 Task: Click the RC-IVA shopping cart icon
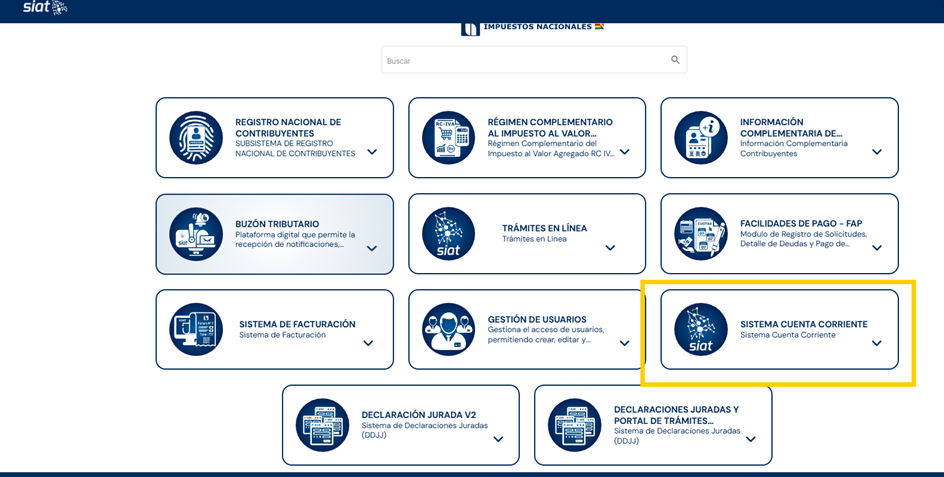[449, 137]
